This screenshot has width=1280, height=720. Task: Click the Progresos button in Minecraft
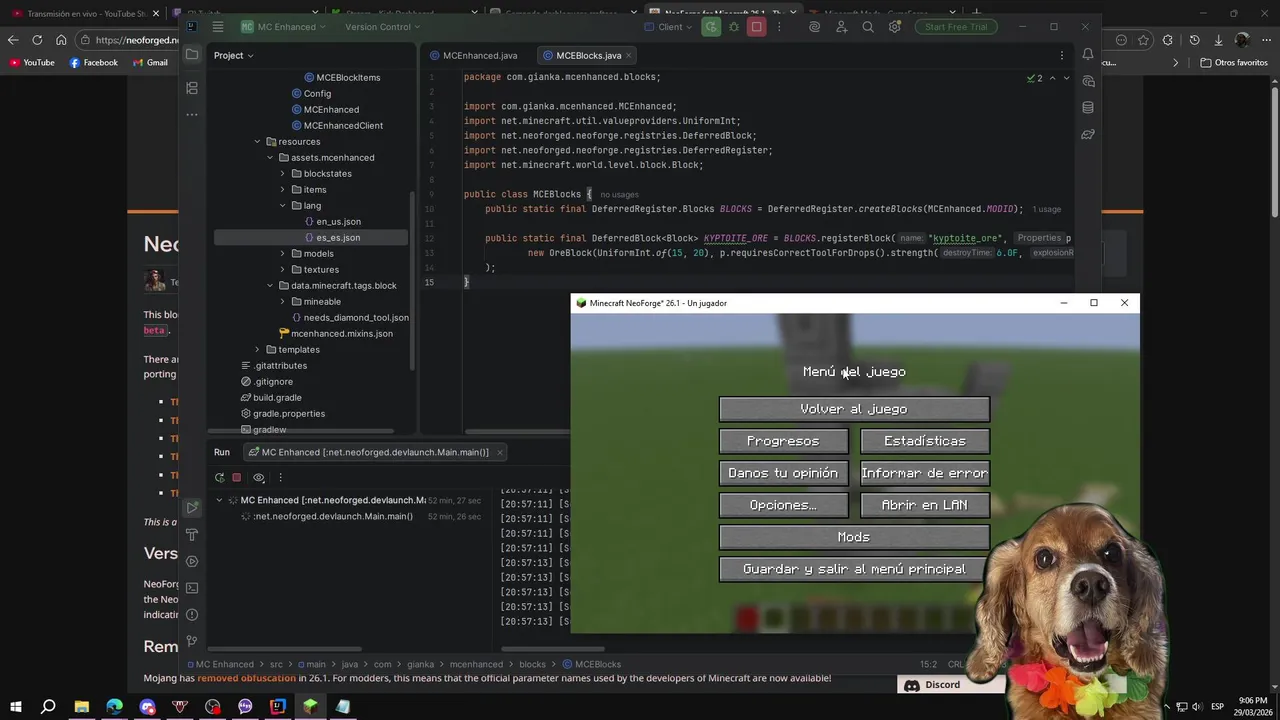tap(783, 441)
